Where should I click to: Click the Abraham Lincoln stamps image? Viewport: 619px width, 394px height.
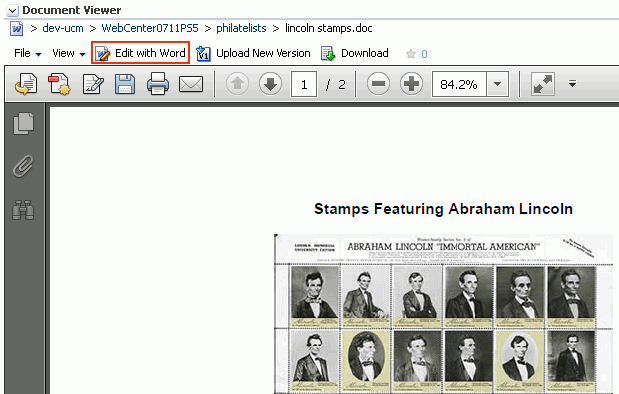click(x=444, y=314)
